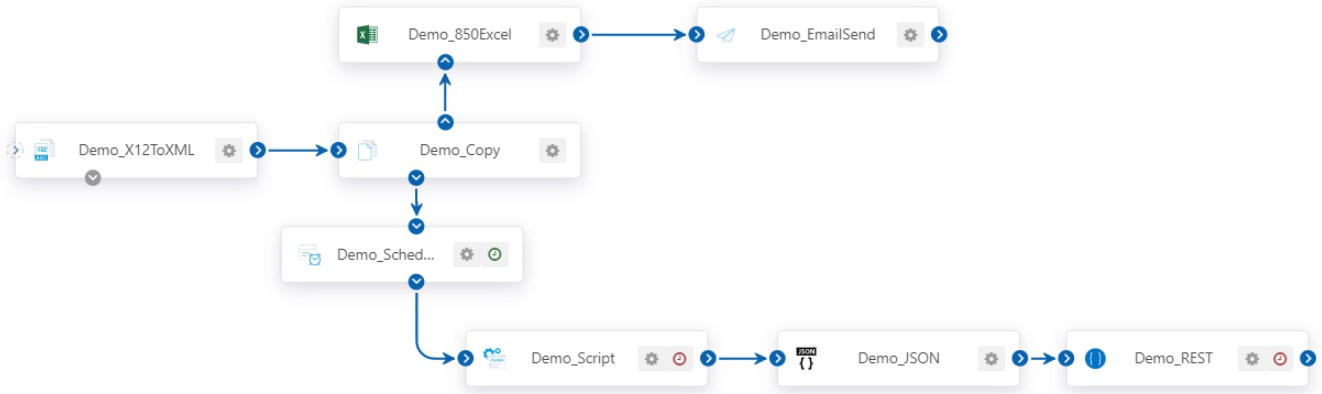Select the Demo_REST label
1322x394 pixels.
pyautogui.click(x=1174, y=359)
